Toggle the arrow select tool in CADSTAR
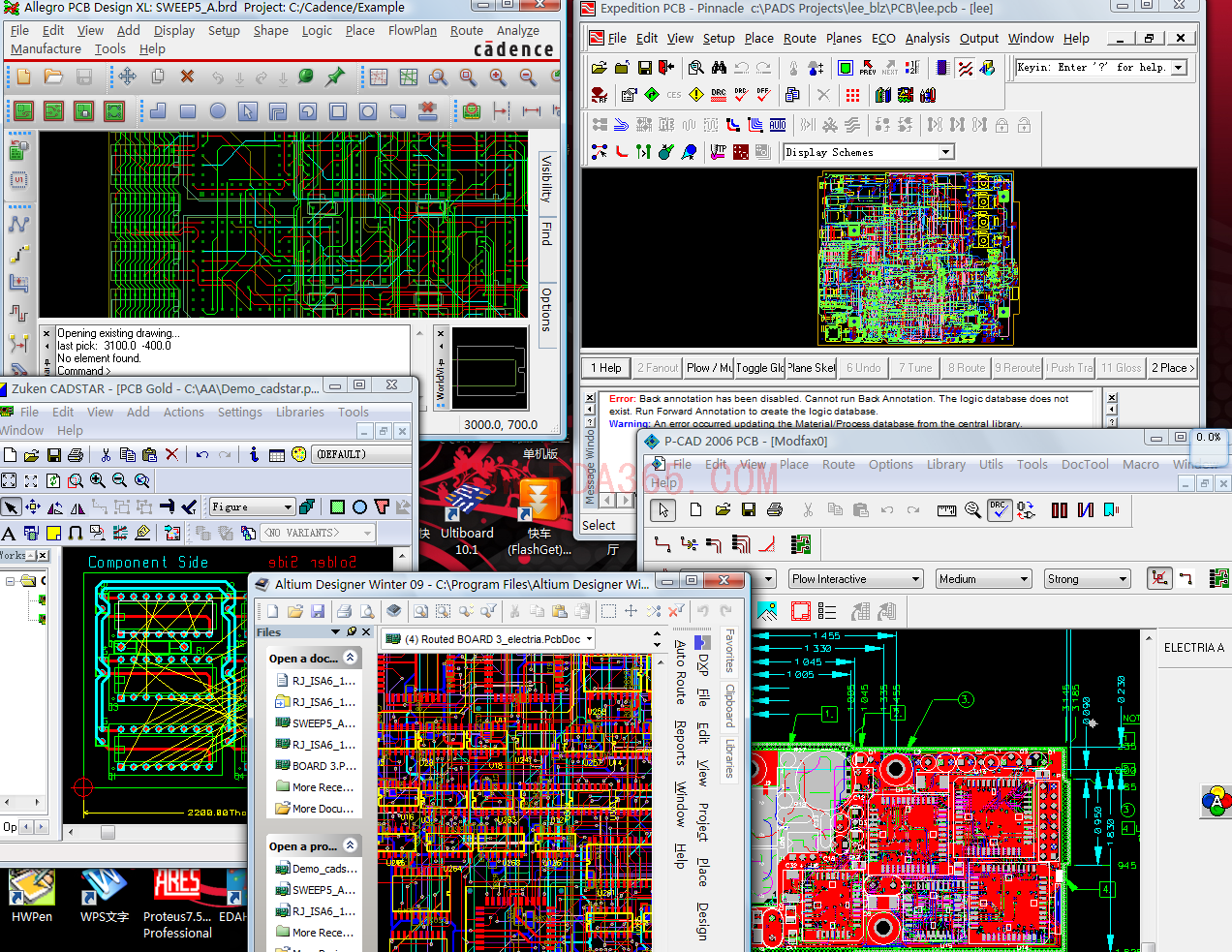 pos(11,507)
